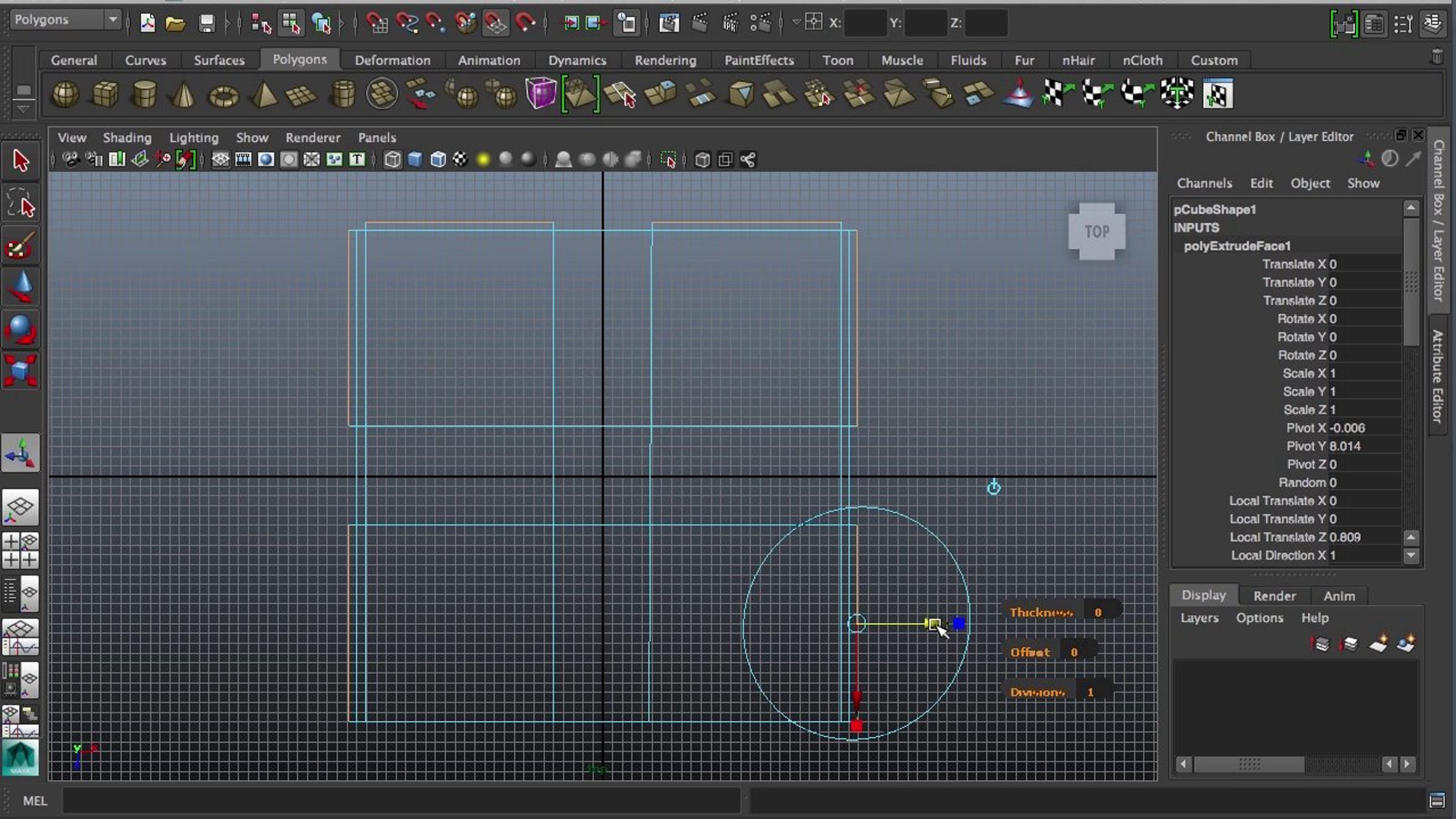Open the input field mode dropdown arrow
1456x819 pixels.
pyautogui.click(x=797, y=22)
